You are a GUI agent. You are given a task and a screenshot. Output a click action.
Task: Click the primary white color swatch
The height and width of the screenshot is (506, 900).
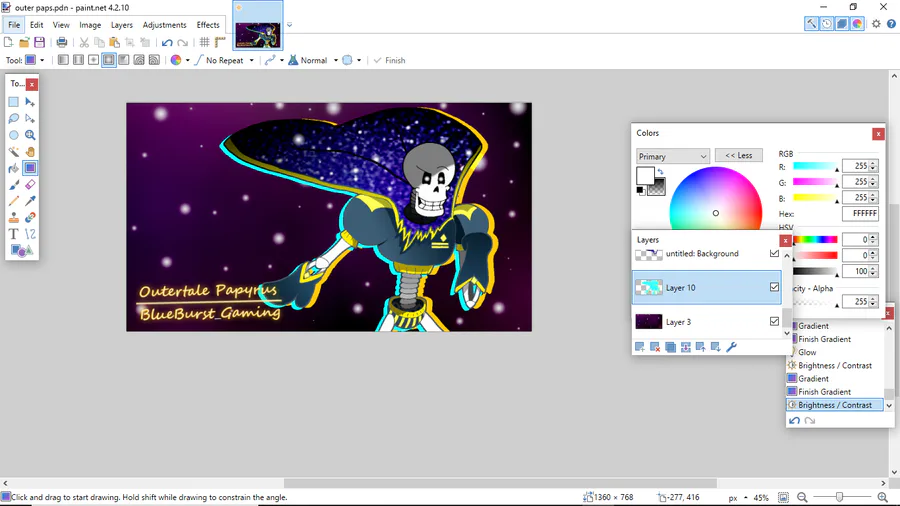(x=645, y=175)
